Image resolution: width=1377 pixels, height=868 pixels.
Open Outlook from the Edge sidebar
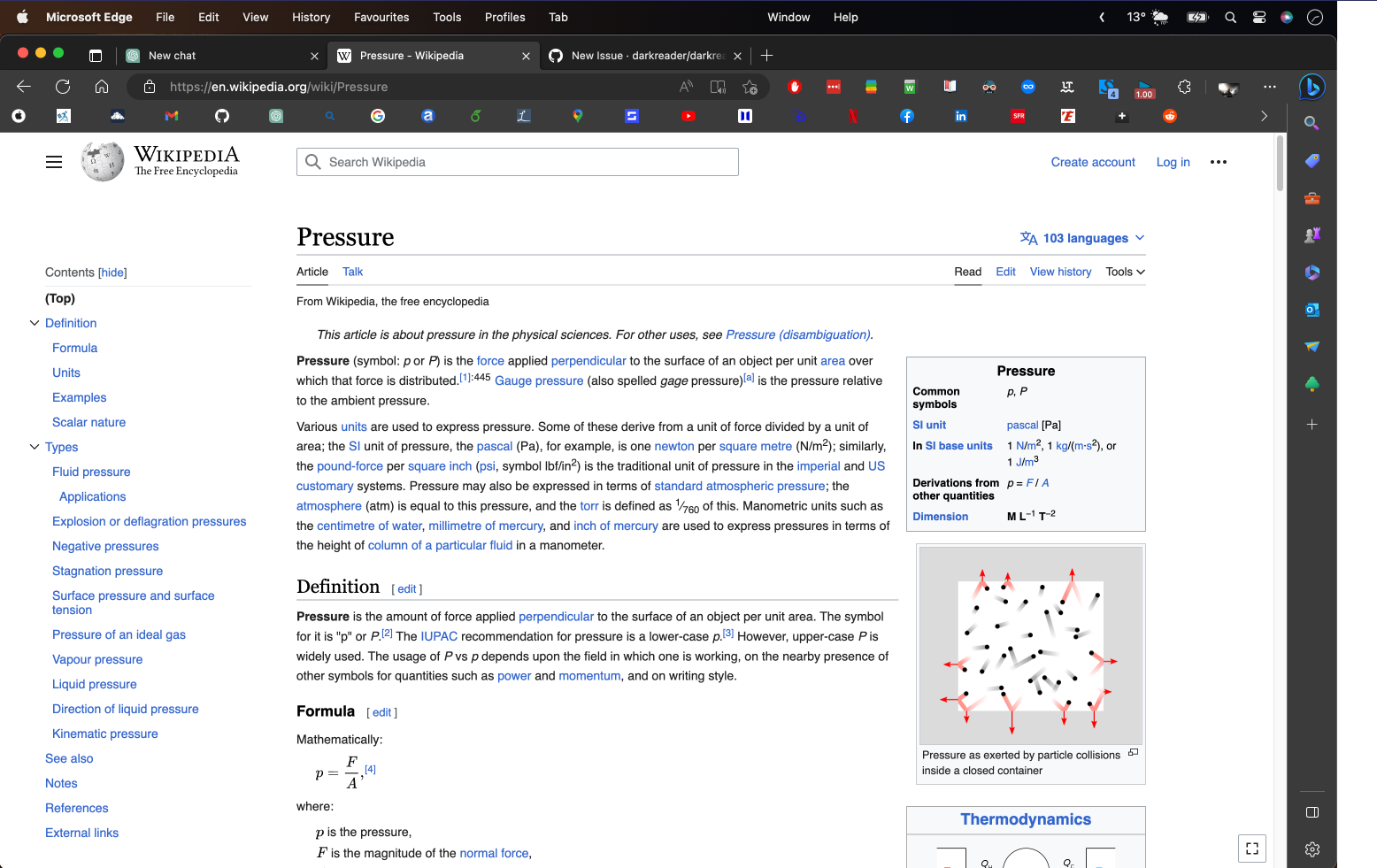point(1312,310)
